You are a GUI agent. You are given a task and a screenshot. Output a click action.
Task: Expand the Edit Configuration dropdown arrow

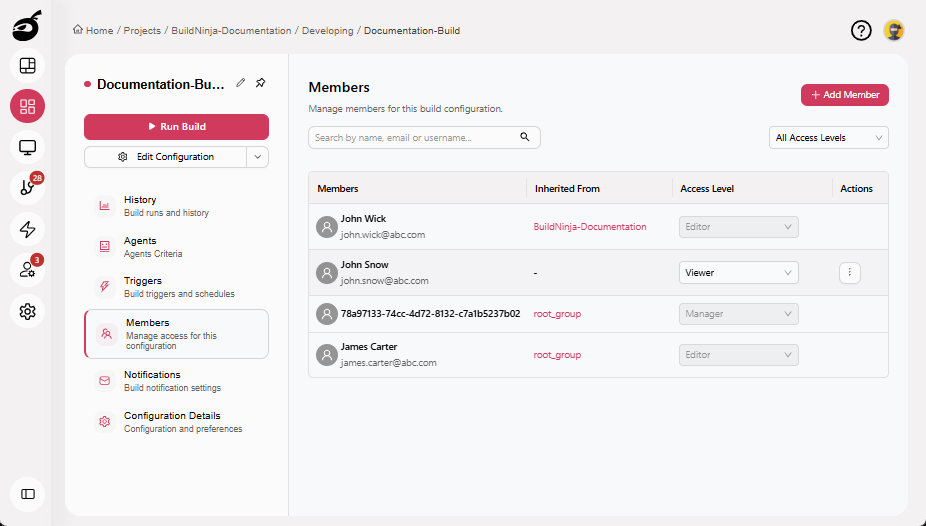[x=257, y=157]
